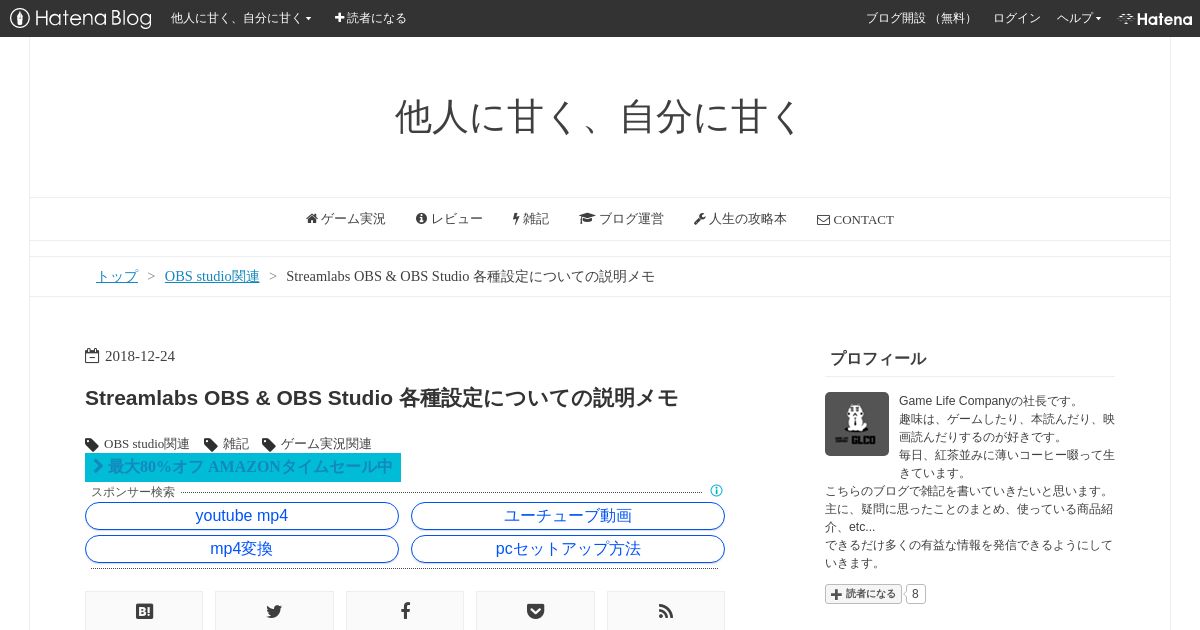Open the article title Streamlabs OBS & OBS Studio
Image resolution: width=1200 pixels, height=630 pixels.
pyautogui.click(x=381, y=398)
